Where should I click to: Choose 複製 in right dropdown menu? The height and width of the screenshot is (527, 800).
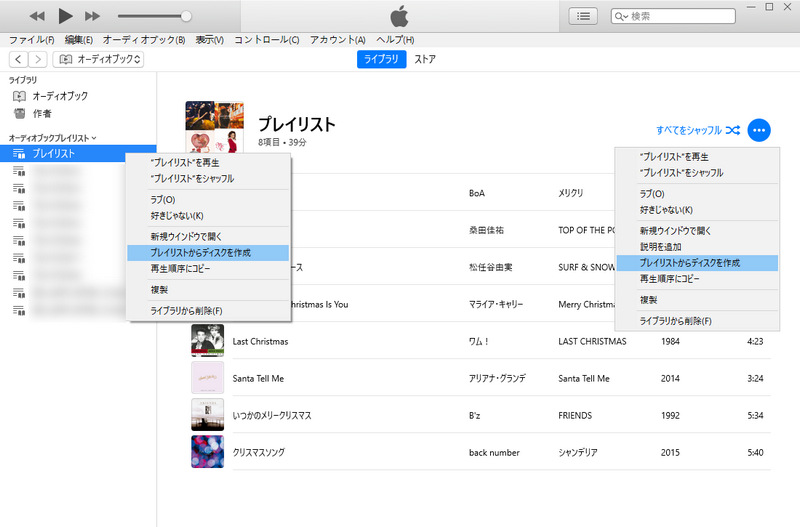point(697,300)
